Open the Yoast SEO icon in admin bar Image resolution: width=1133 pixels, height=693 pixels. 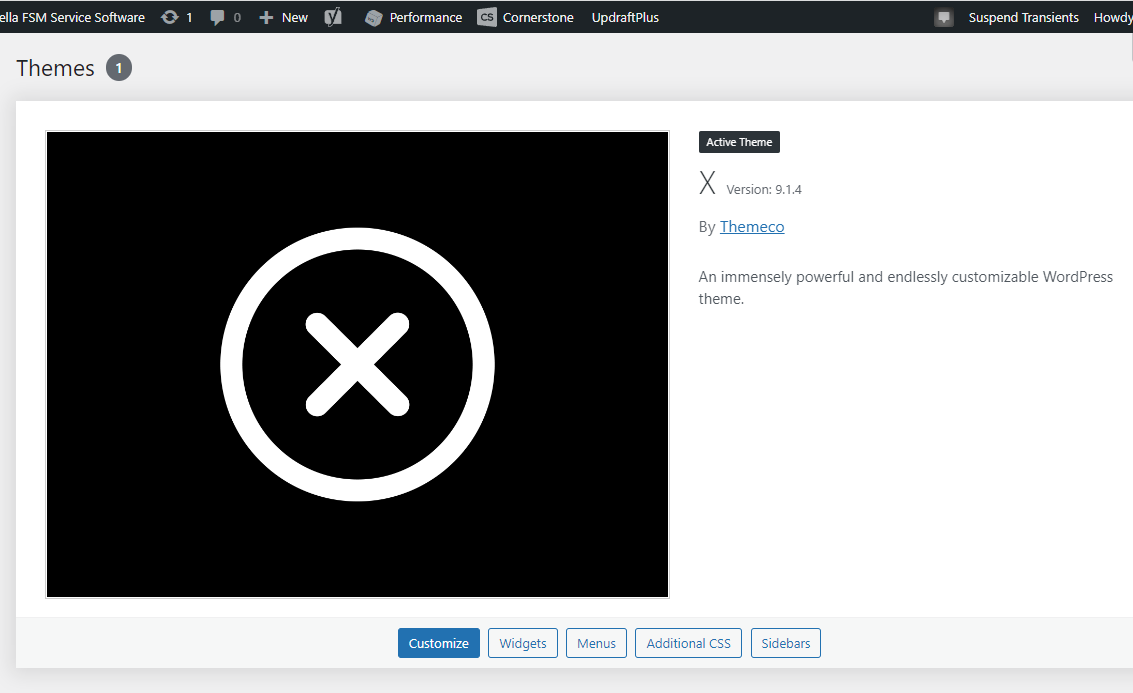[x=332, y=17]
